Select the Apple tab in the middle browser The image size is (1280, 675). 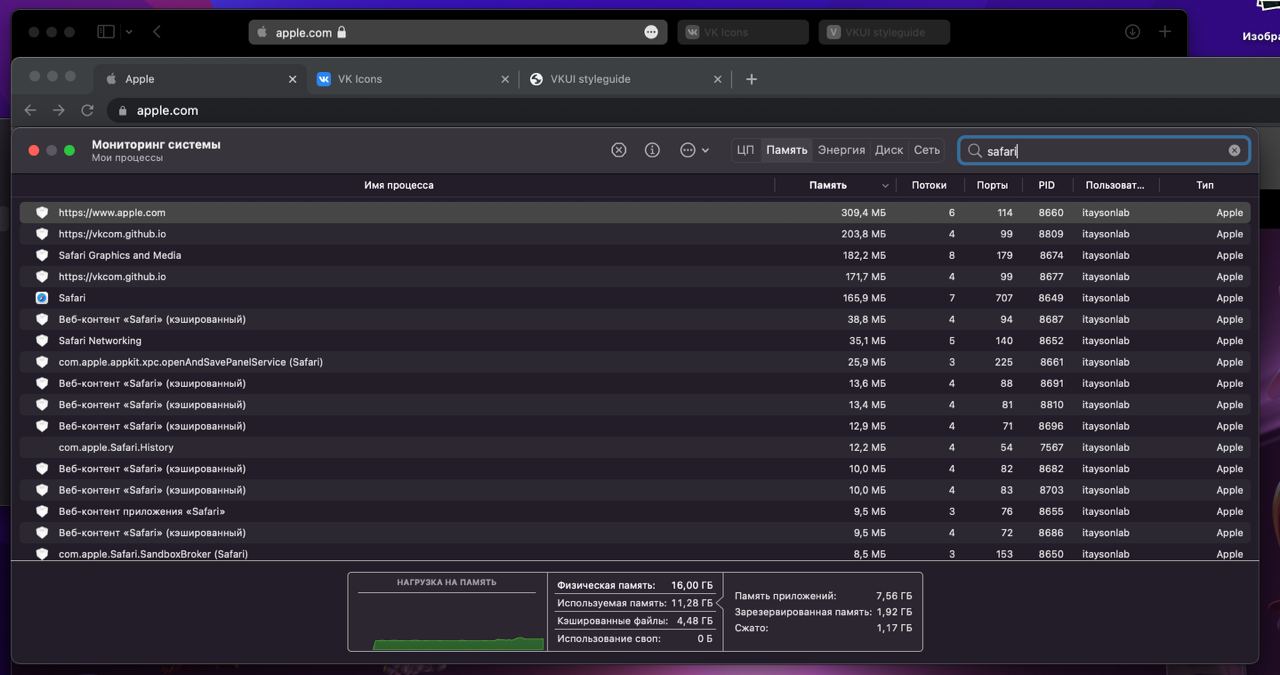click(200, 79)
